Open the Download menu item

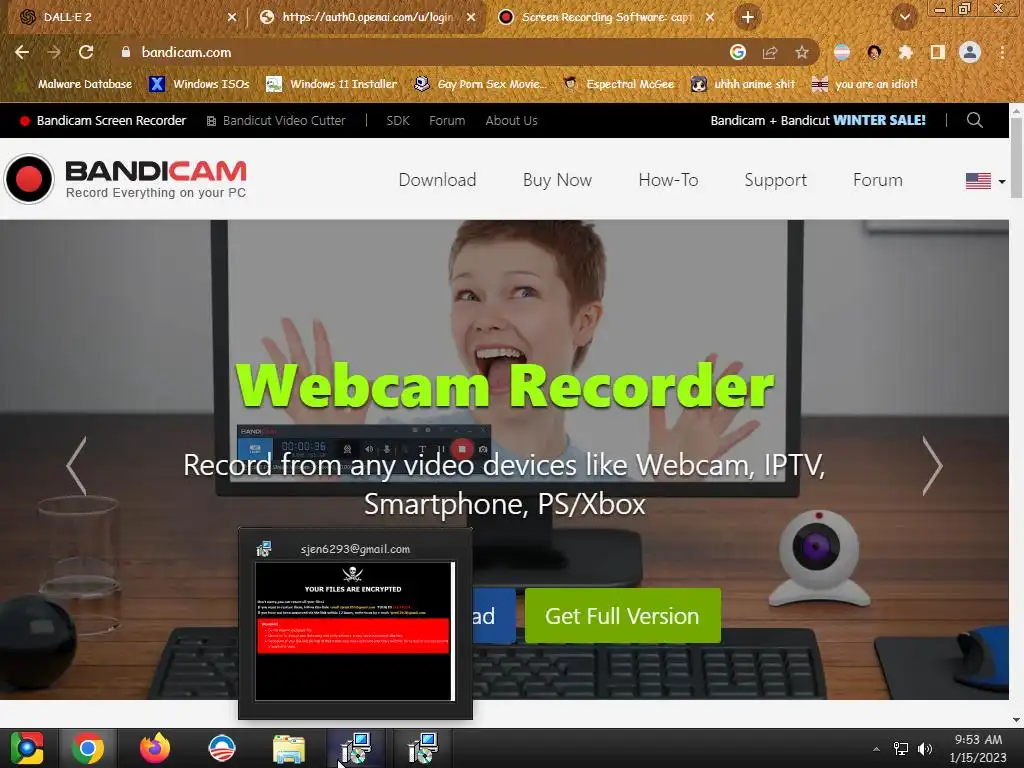(x=438, y=180)
